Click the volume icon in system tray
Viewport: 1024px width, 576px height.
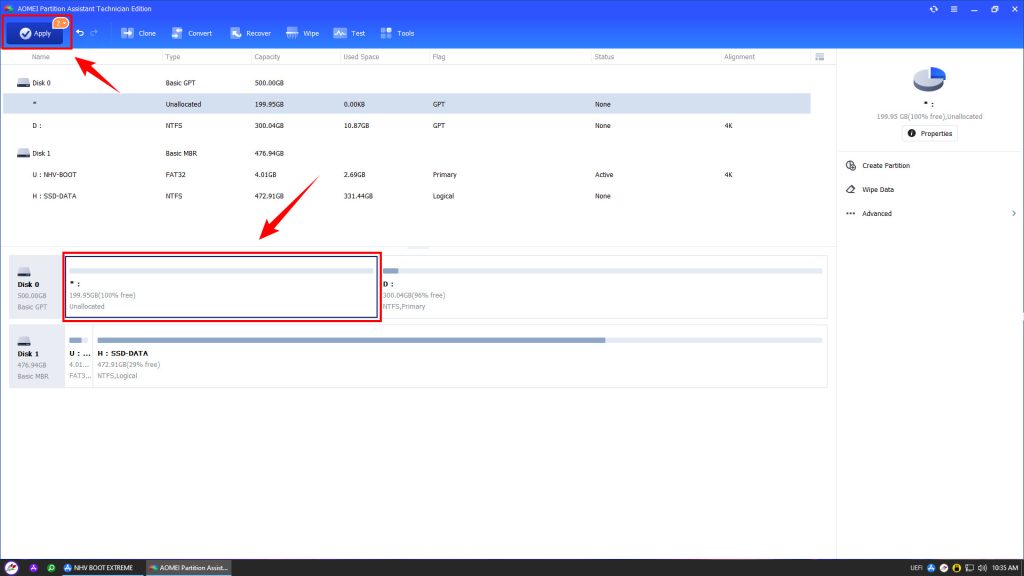point(982,568)
